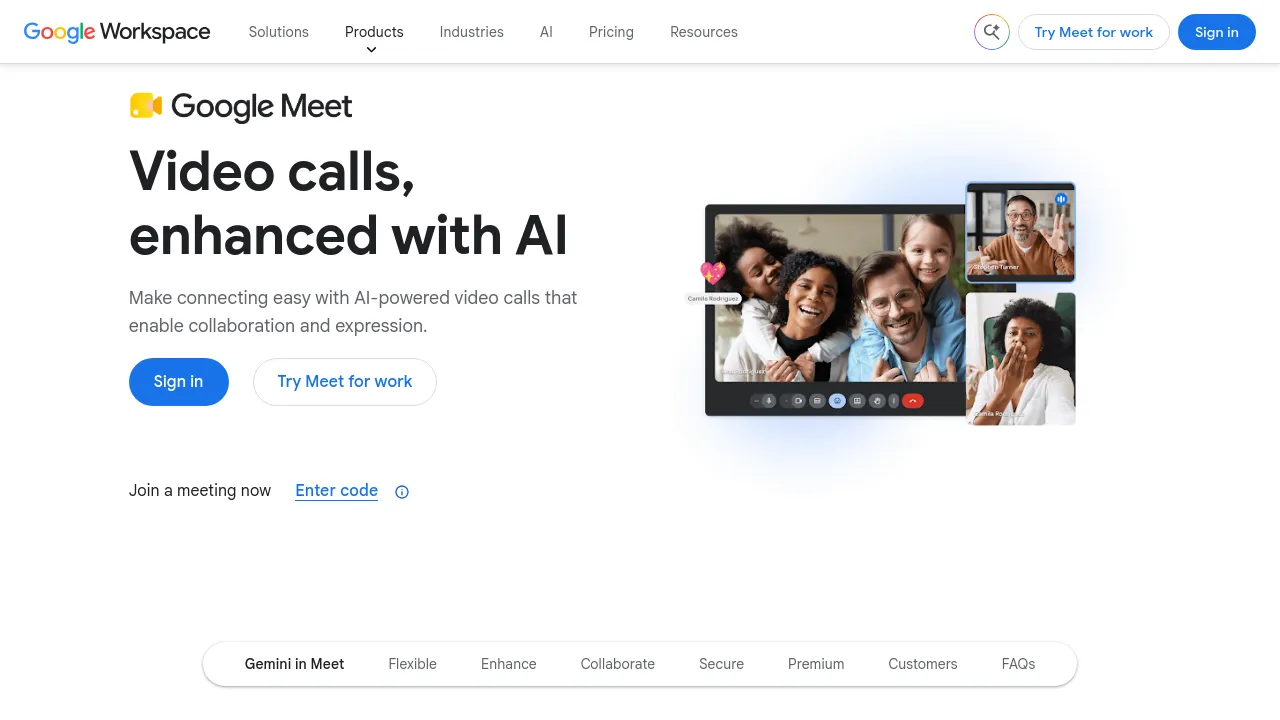The height and width of the screenshot is (720, 1280).
Task: Click the sparkling heart emoji reaction
Action: (712, 272)
